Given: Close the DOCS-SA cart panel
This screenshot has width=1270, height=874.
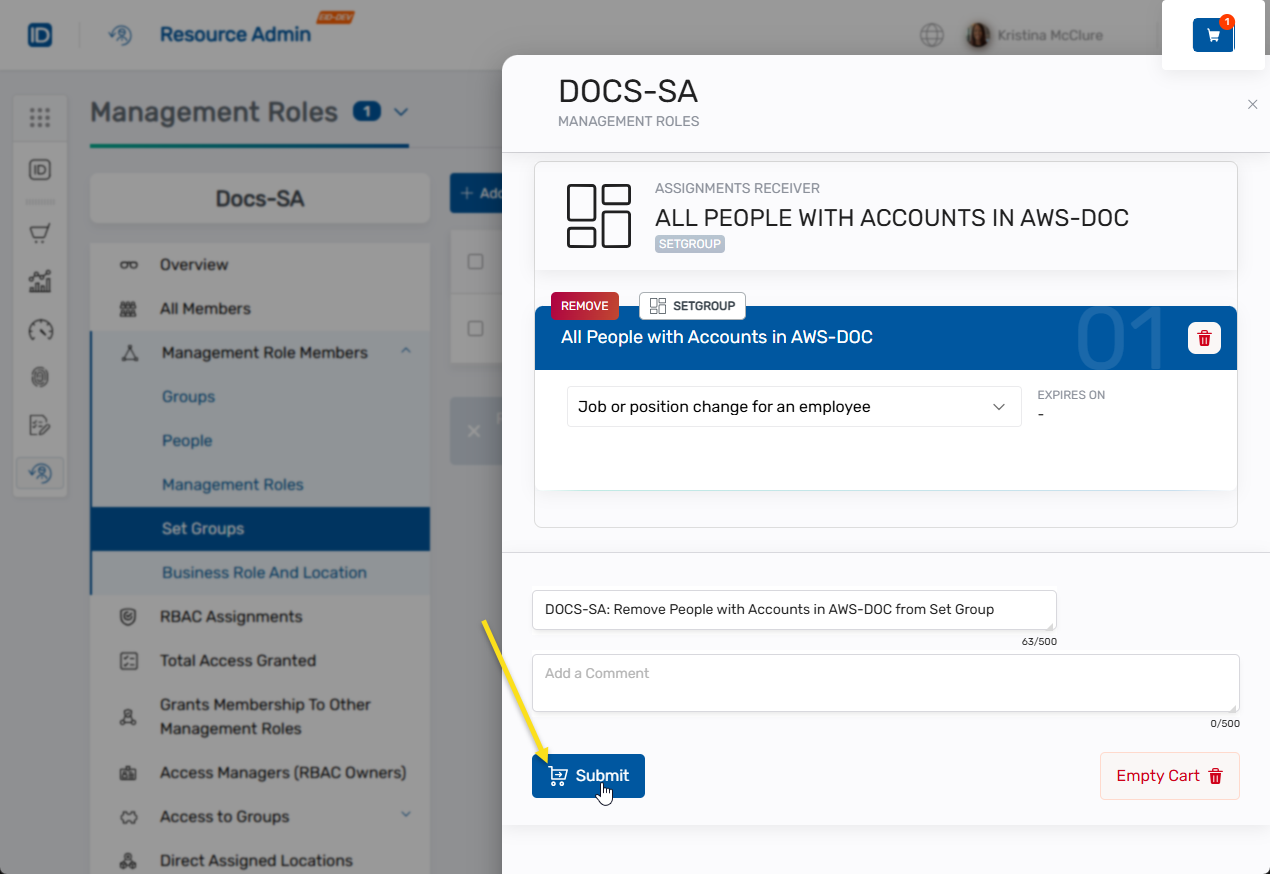Looking at the screenshot, I should click(x=1252, y=104).
